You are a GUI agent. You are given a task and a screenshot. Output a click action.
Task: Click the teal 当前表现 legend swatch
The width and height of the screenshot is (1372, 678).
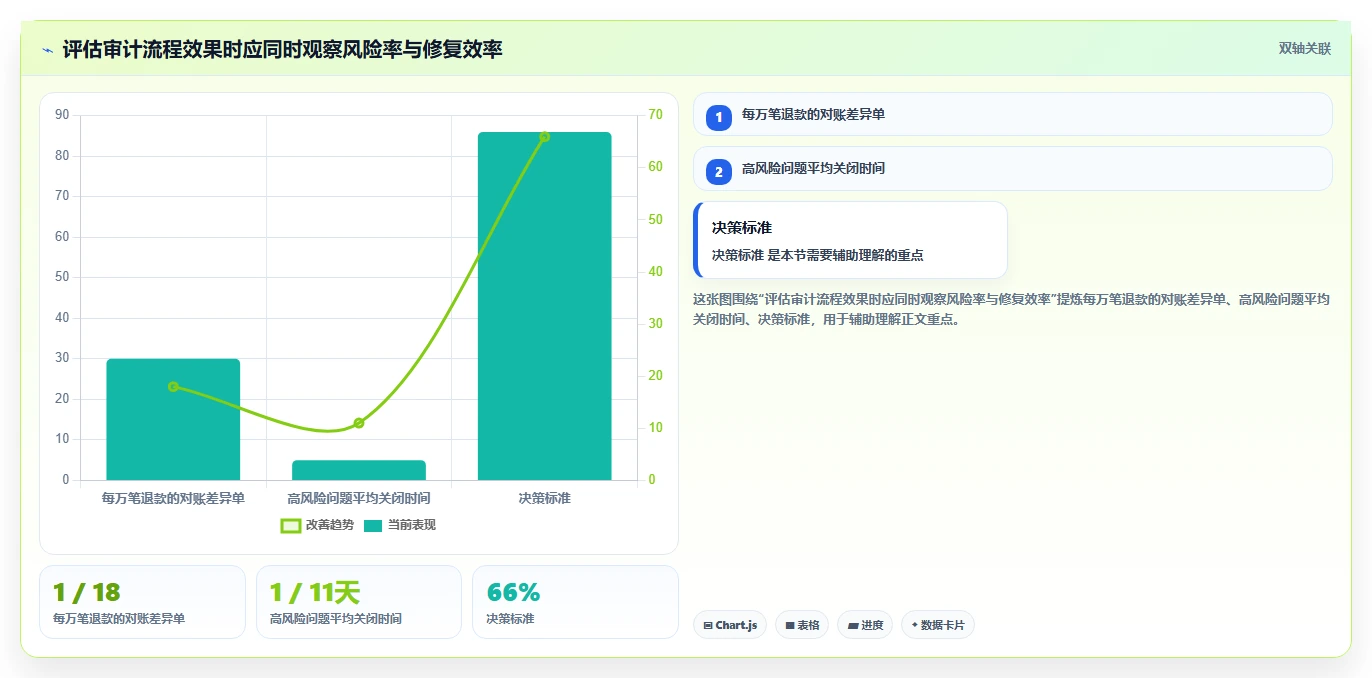373,525
